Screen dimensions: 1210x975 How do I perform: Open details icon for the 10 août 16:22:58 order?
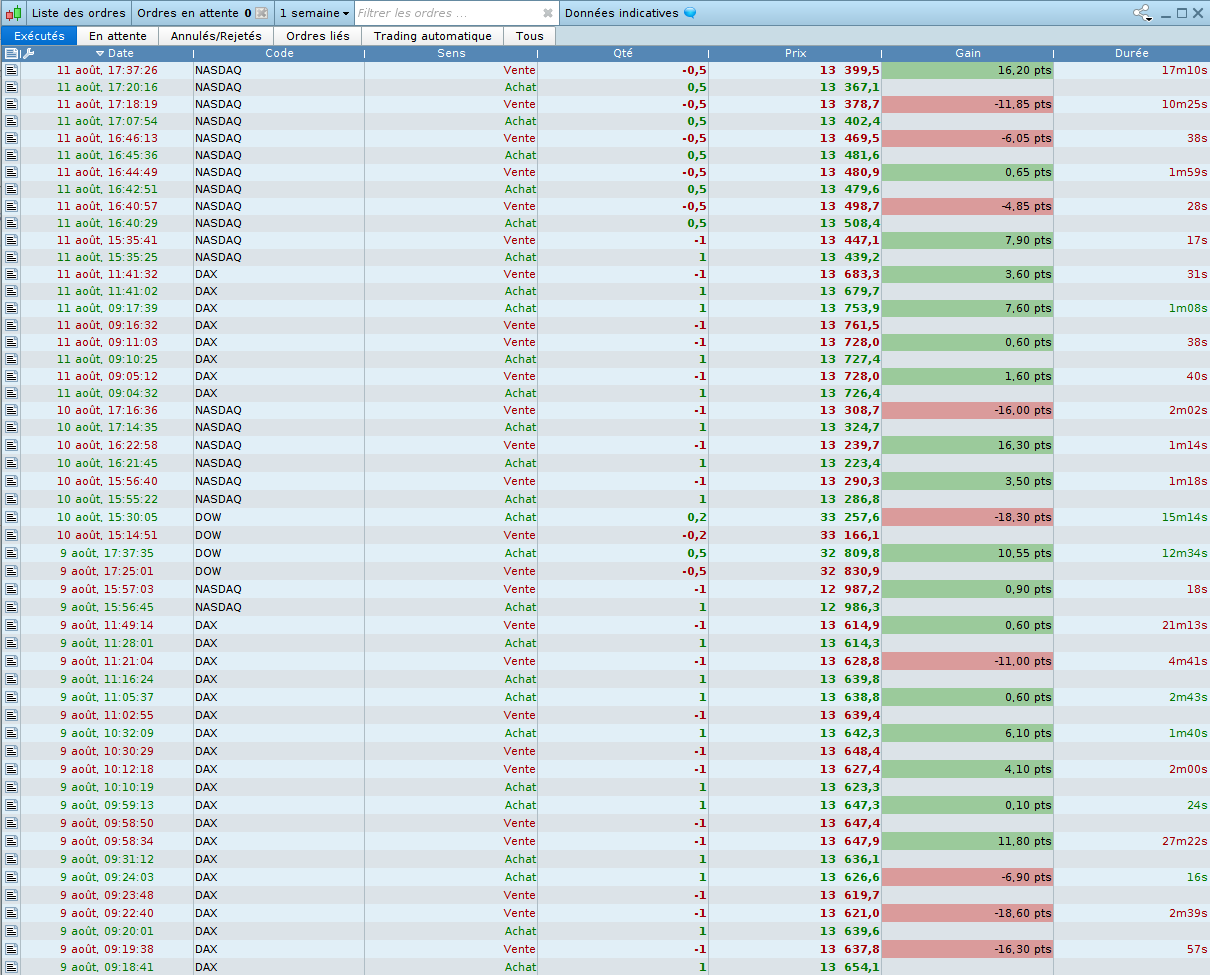click(x=11, y=445)
